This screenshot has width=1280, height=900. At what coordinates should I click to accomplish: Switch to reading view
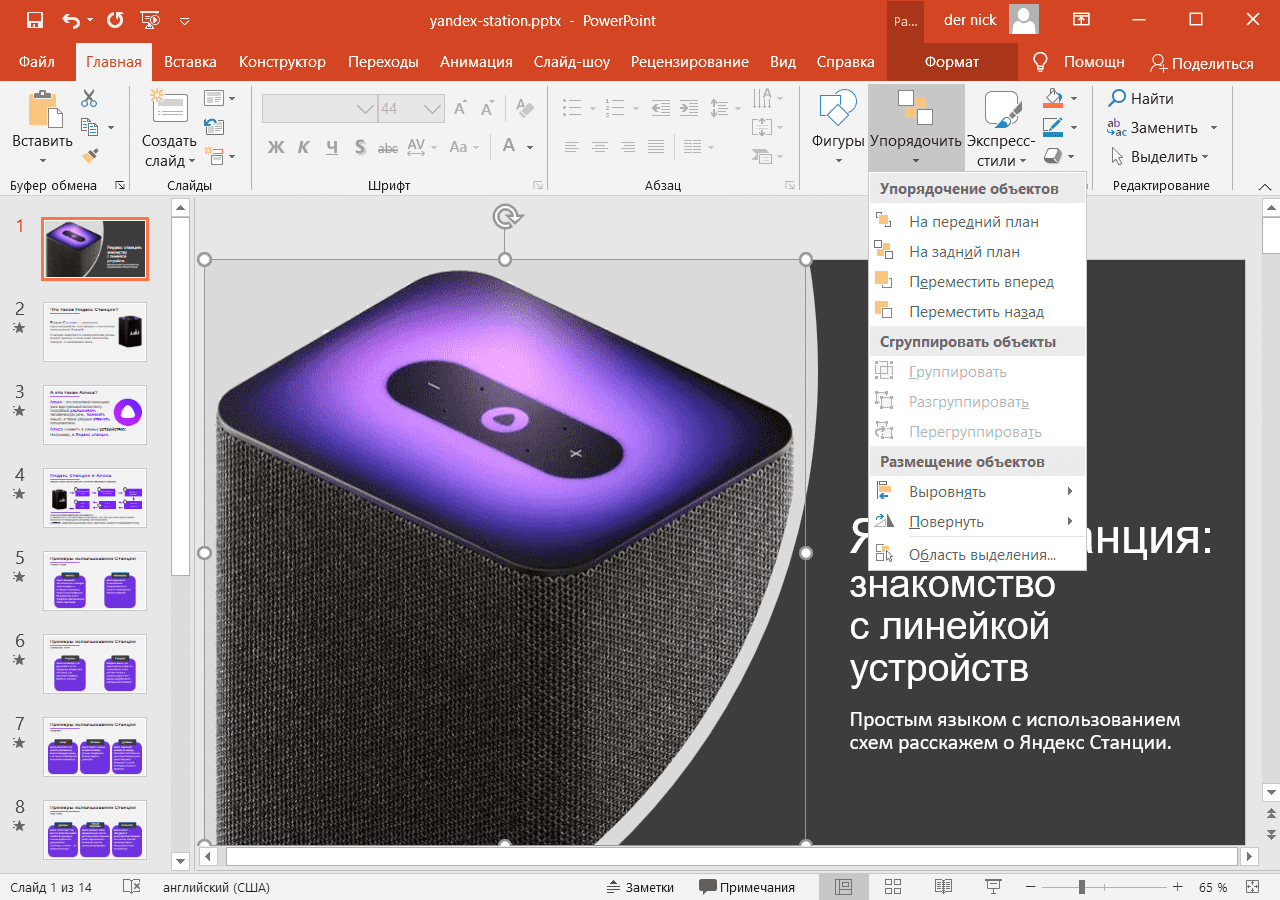pos(943,887)
